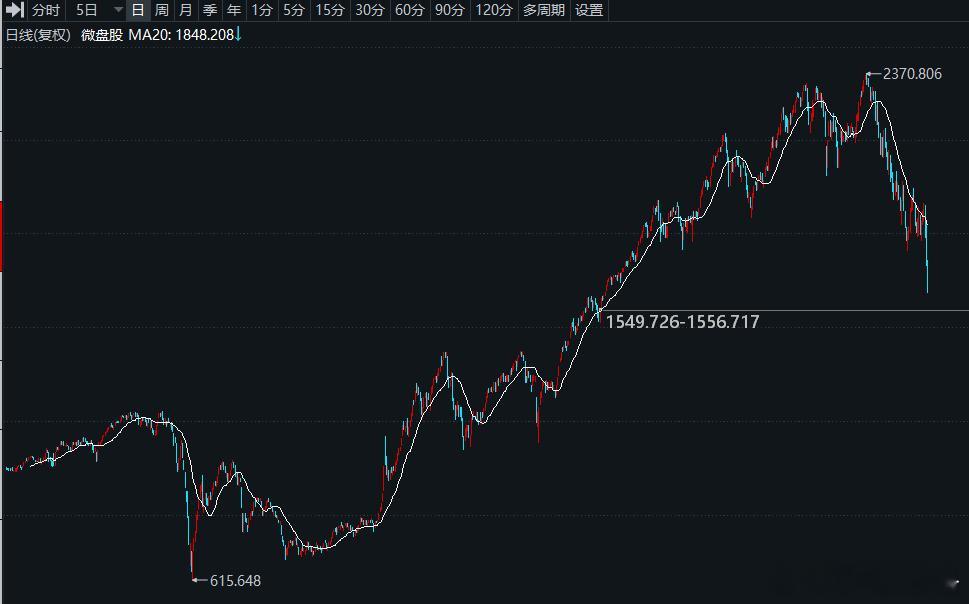
Task: Click the collapse panel arrow icon
Action: coord(14,10)
